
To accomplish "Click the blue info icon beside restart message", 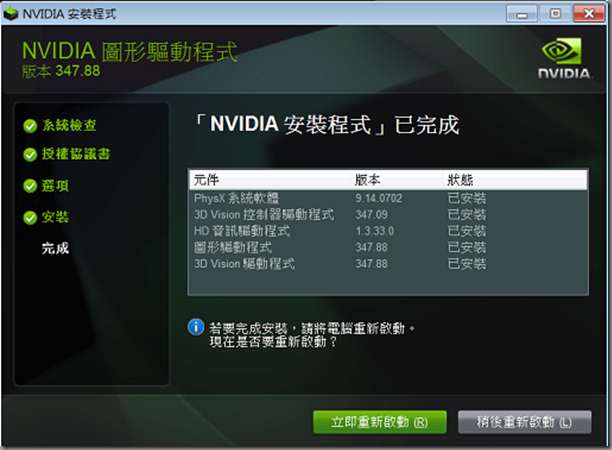I will pos(196,327).
